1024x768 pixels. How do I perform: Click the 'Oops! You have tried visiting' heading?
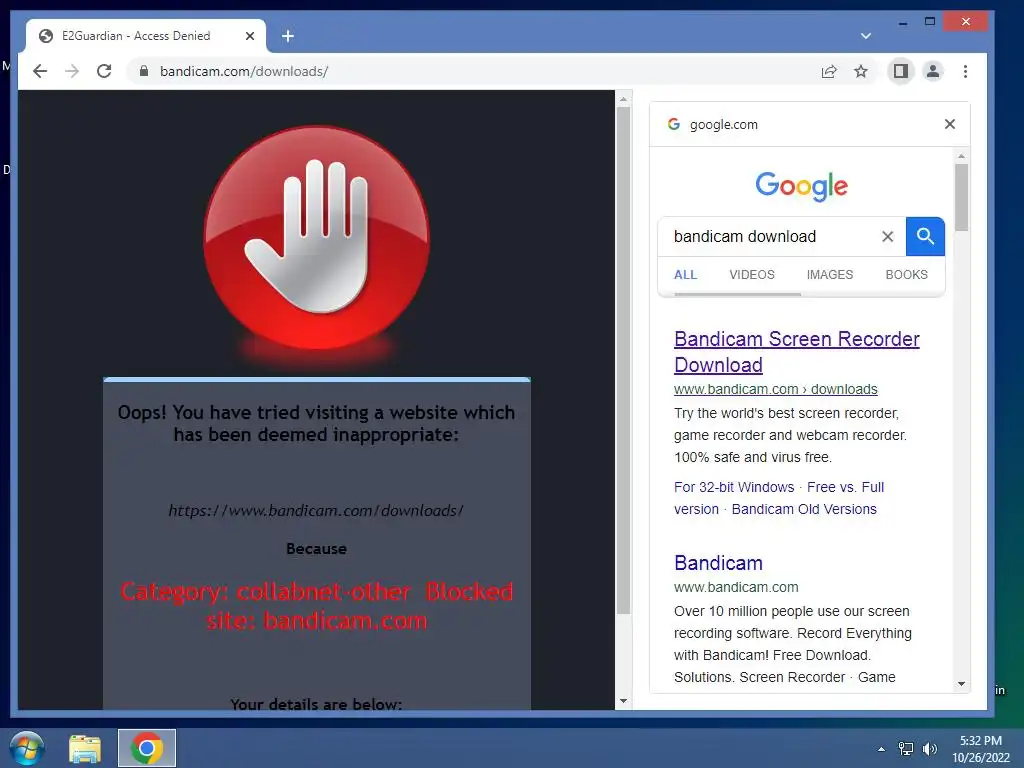[316, 423]
